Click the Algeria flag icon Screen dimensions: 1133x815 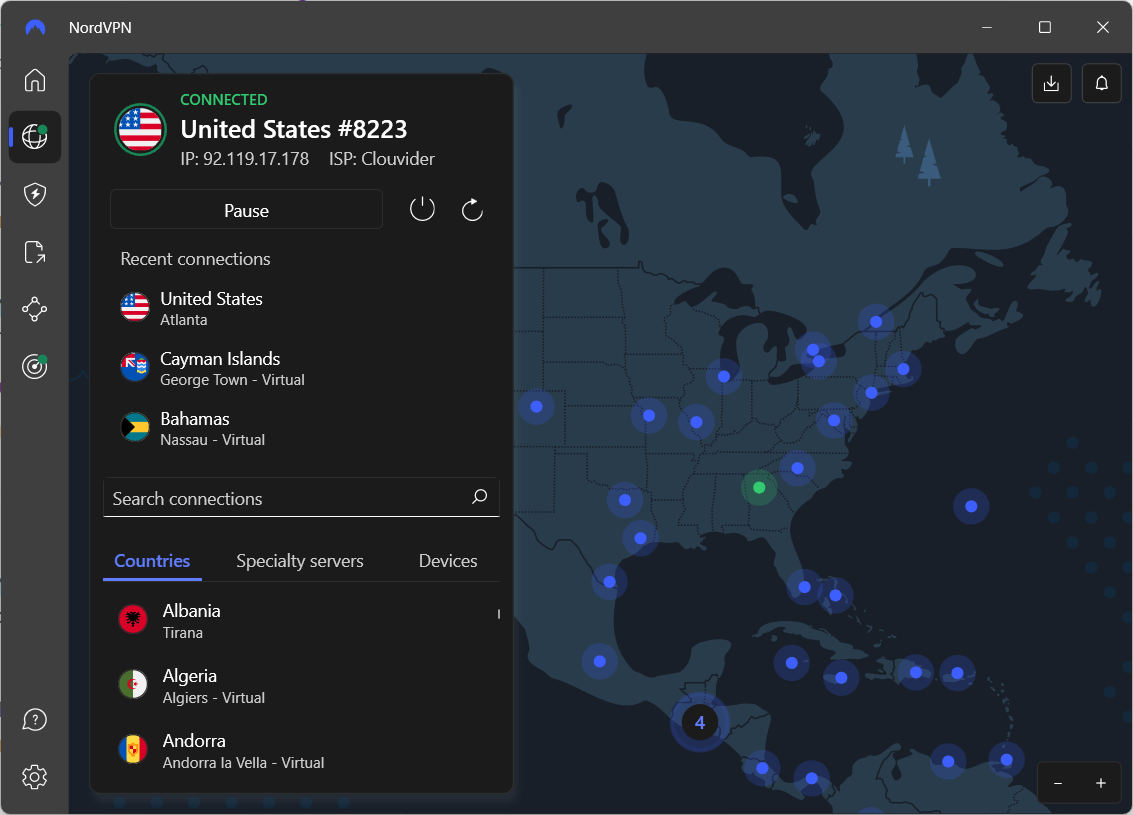click(x=133, y=684)
